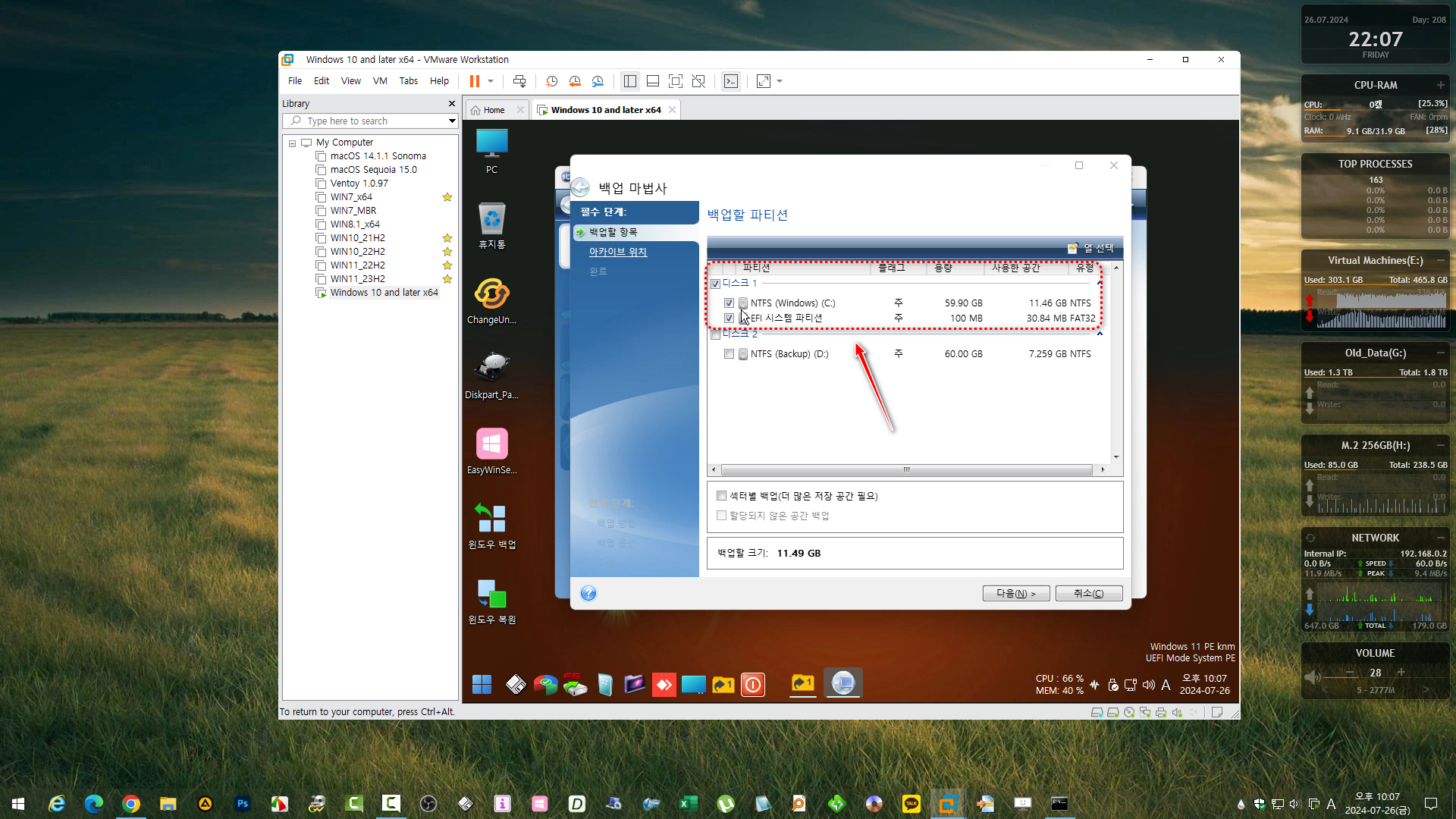Toggle the 디스크 1 disk checkbox
Image resolution: width=1456 pixels, height=819 pixels.
715,284
